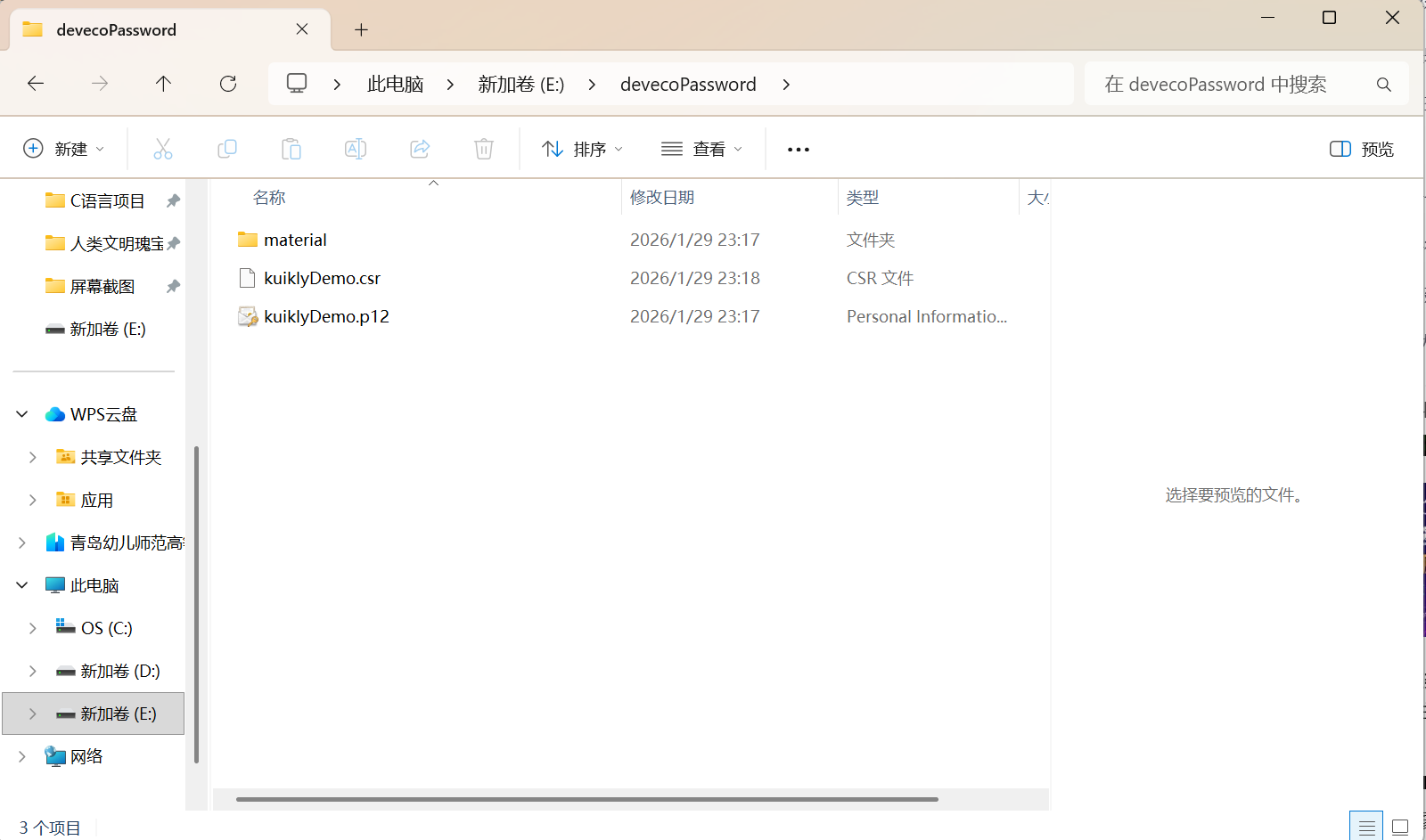Select the kuiklyDemo.csr file name
Screen dimensions: 1426x840
[322, 278]
